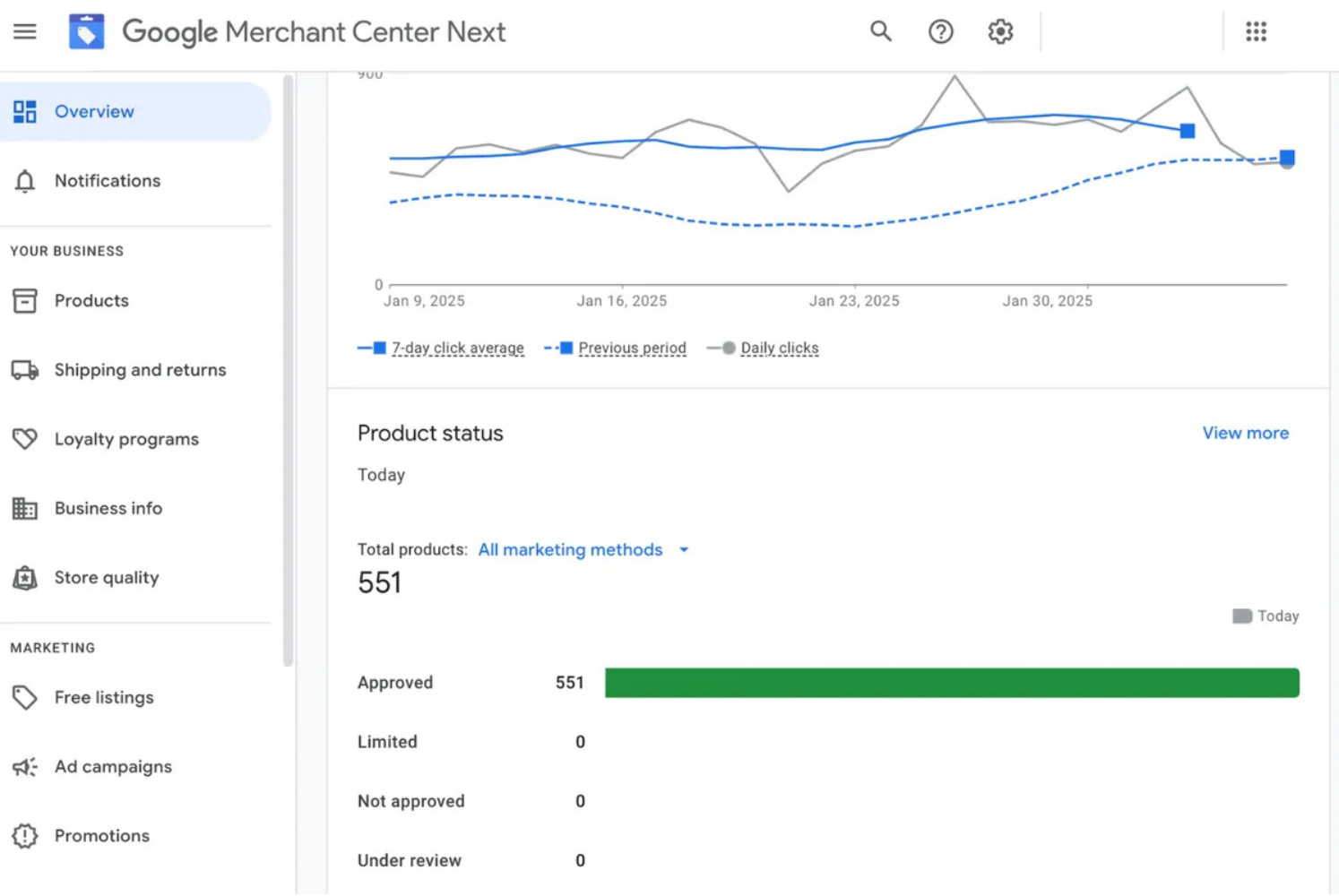Open the settings gear icon
This screenshot has height=896, width=1339.
coord(1000,32)
